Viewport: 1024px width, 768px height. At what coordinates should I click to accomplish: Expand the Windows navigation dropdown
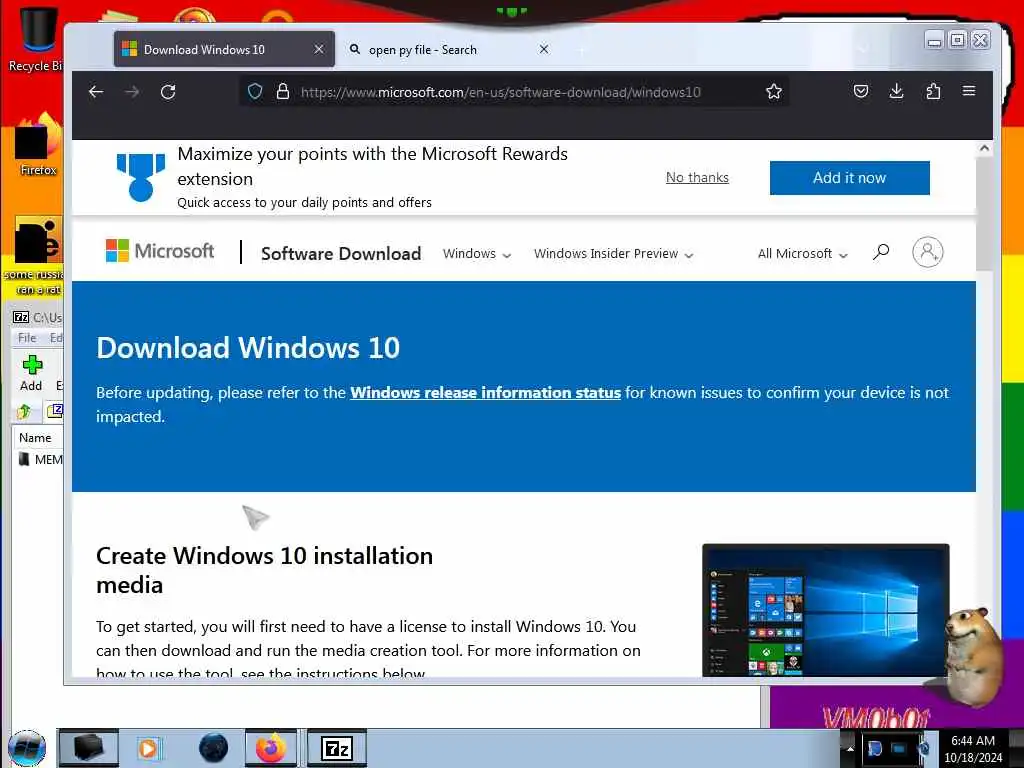(x=477, y=253)
